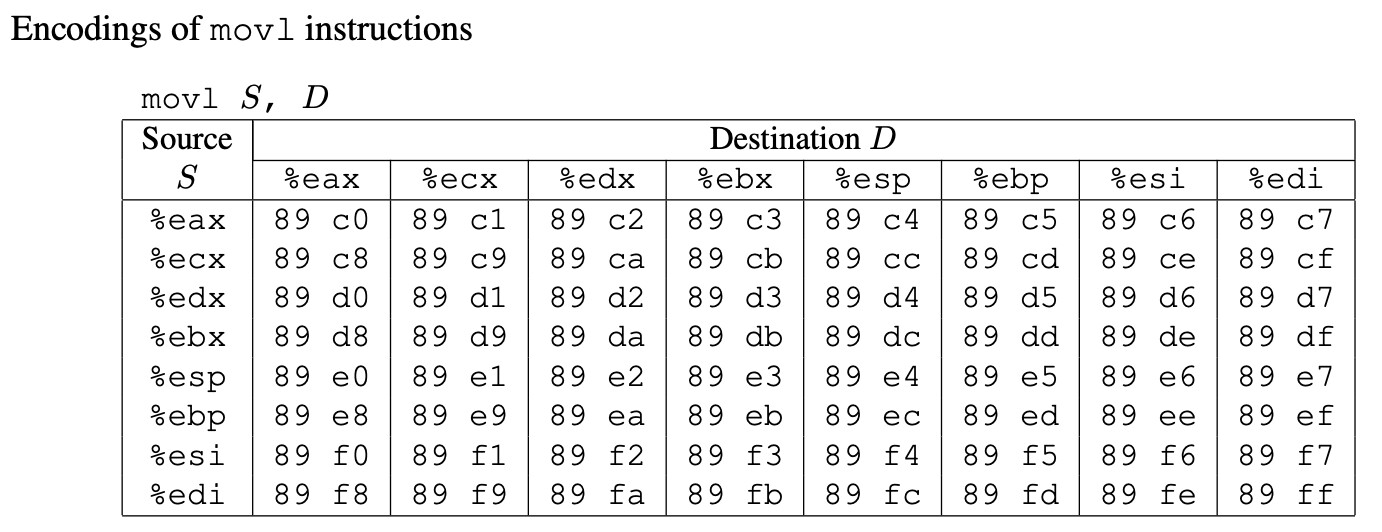Click the cell containing 89 db
Screen dimensions: 1382x532
click(x=734, y=338)
